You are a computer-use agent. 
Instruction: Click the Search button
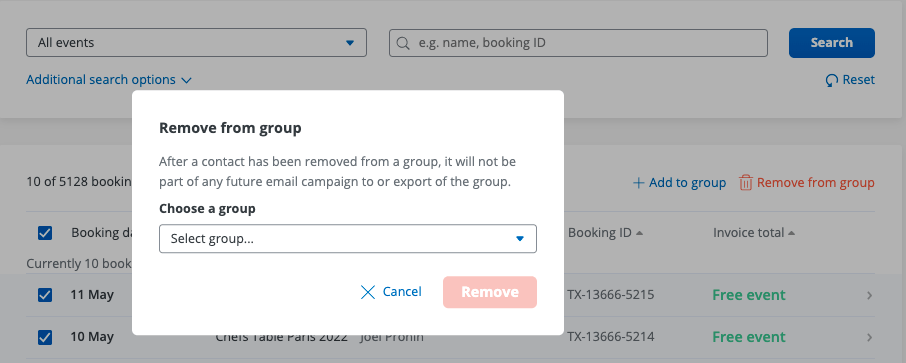click(831, 43)
